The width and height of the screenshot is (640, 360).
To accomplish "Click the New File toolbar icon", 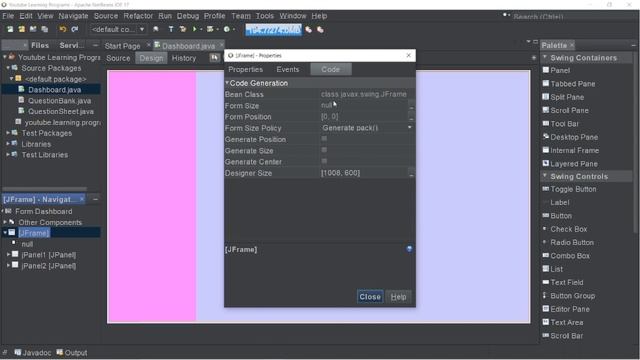I will [x=10, y=29].
